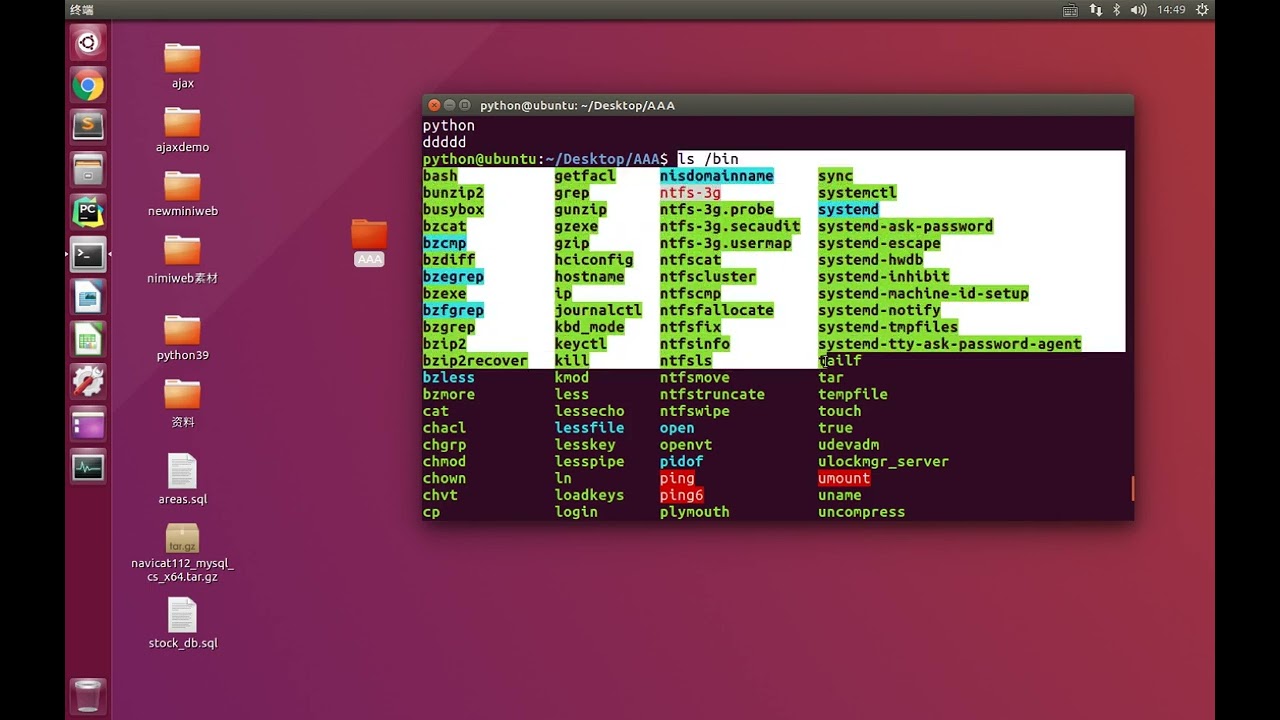Viewport: 1280px width, 720px height.
Task: Open Sublime Text from the launcher
Action: pos(88,127)
